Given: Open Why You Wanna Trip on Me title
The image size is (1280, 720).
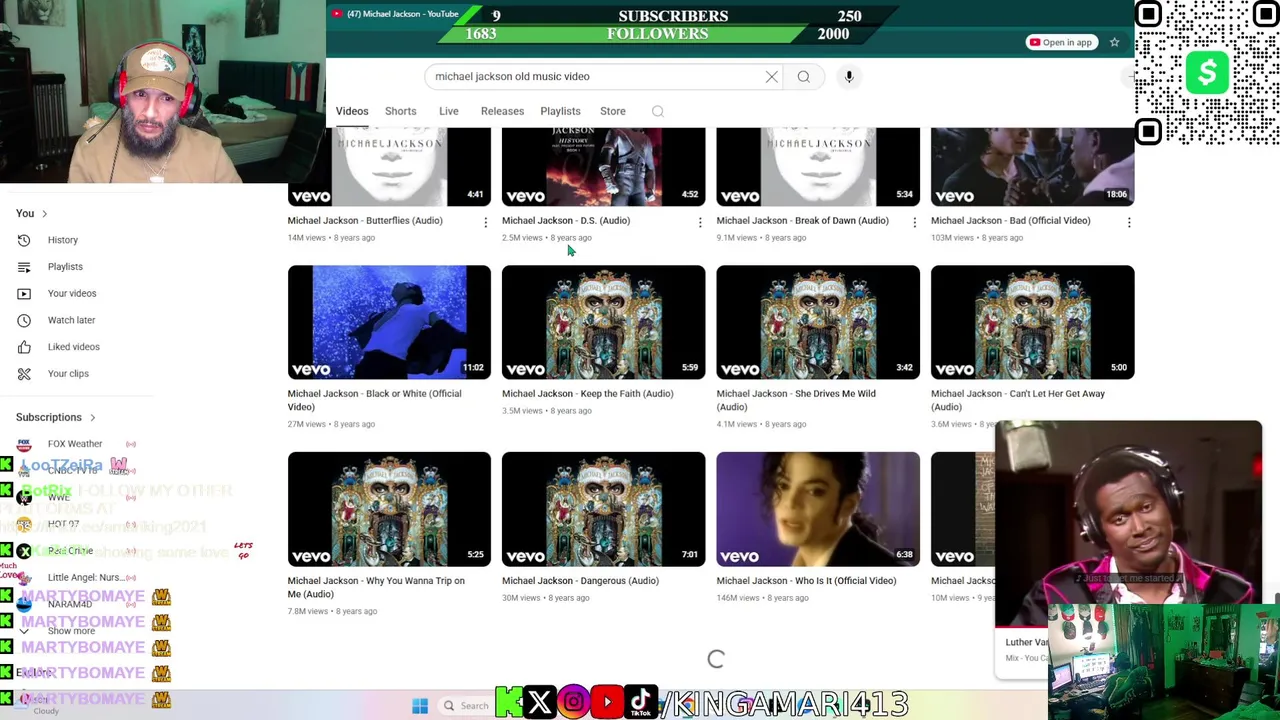Looking at the screenshot, I should point(376,587).
